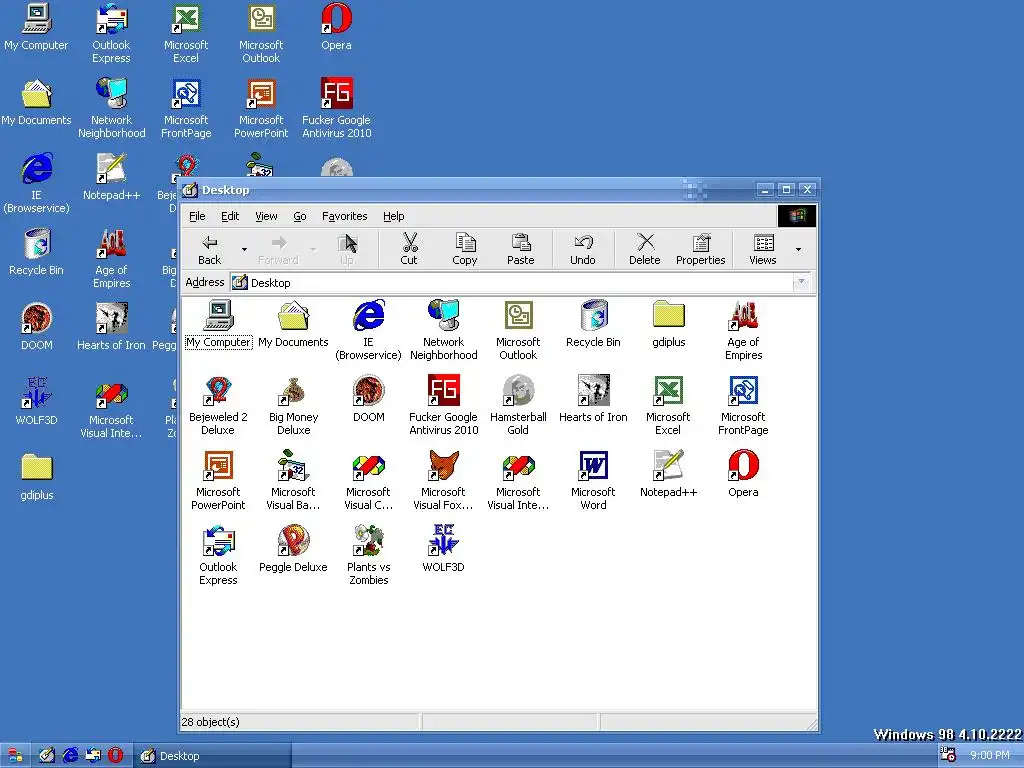Image resolution: width=1024 pixels, height=768 pixels.
Task: Open Properties from the toolbar
Action: [x=701, y=249]
